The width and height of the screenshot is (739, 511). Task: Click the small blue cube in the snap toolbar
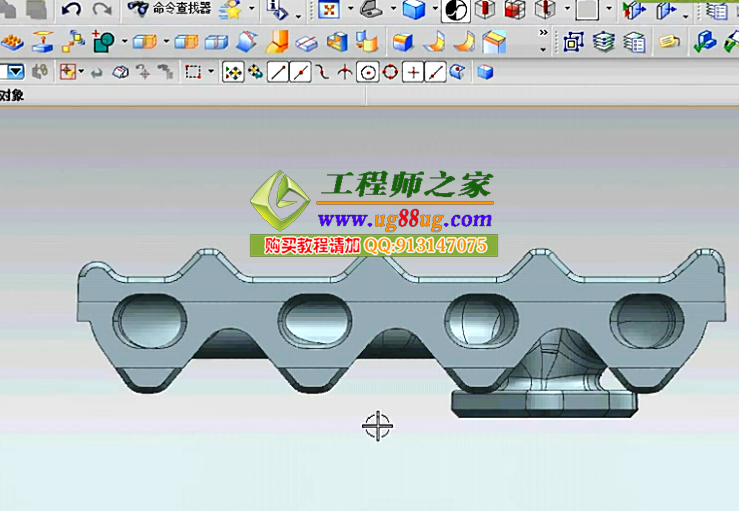click(x=485, y=72)
